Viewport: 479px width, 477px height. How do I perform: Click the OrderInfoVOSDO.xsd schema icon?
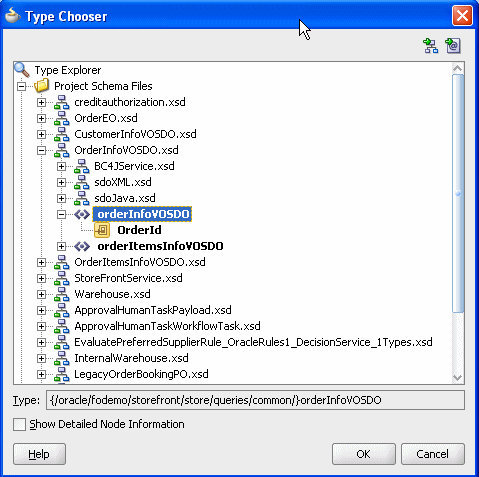coord(62,150)
